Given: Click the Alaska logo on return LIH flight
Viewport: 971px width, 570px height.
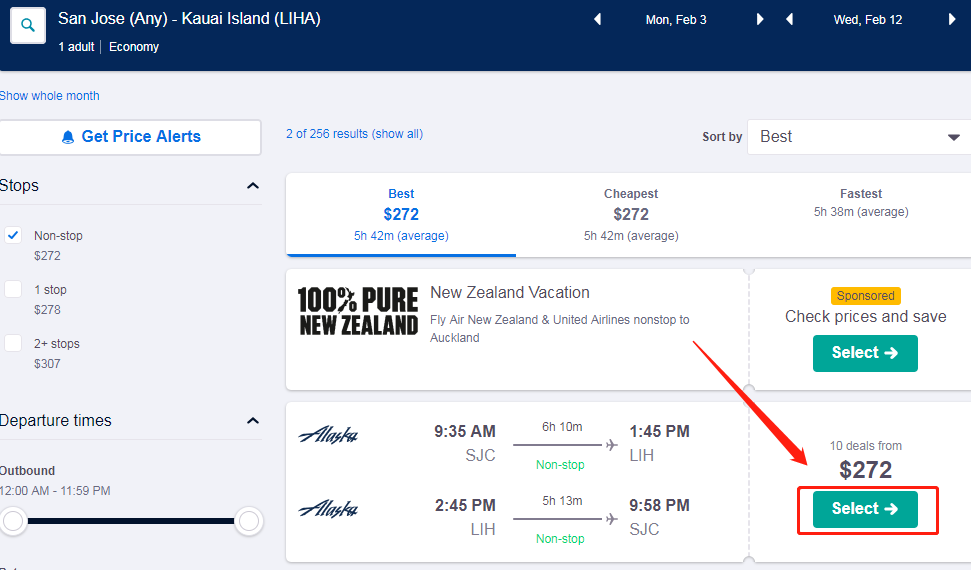Looking at the screenshot, I should 328,509.
